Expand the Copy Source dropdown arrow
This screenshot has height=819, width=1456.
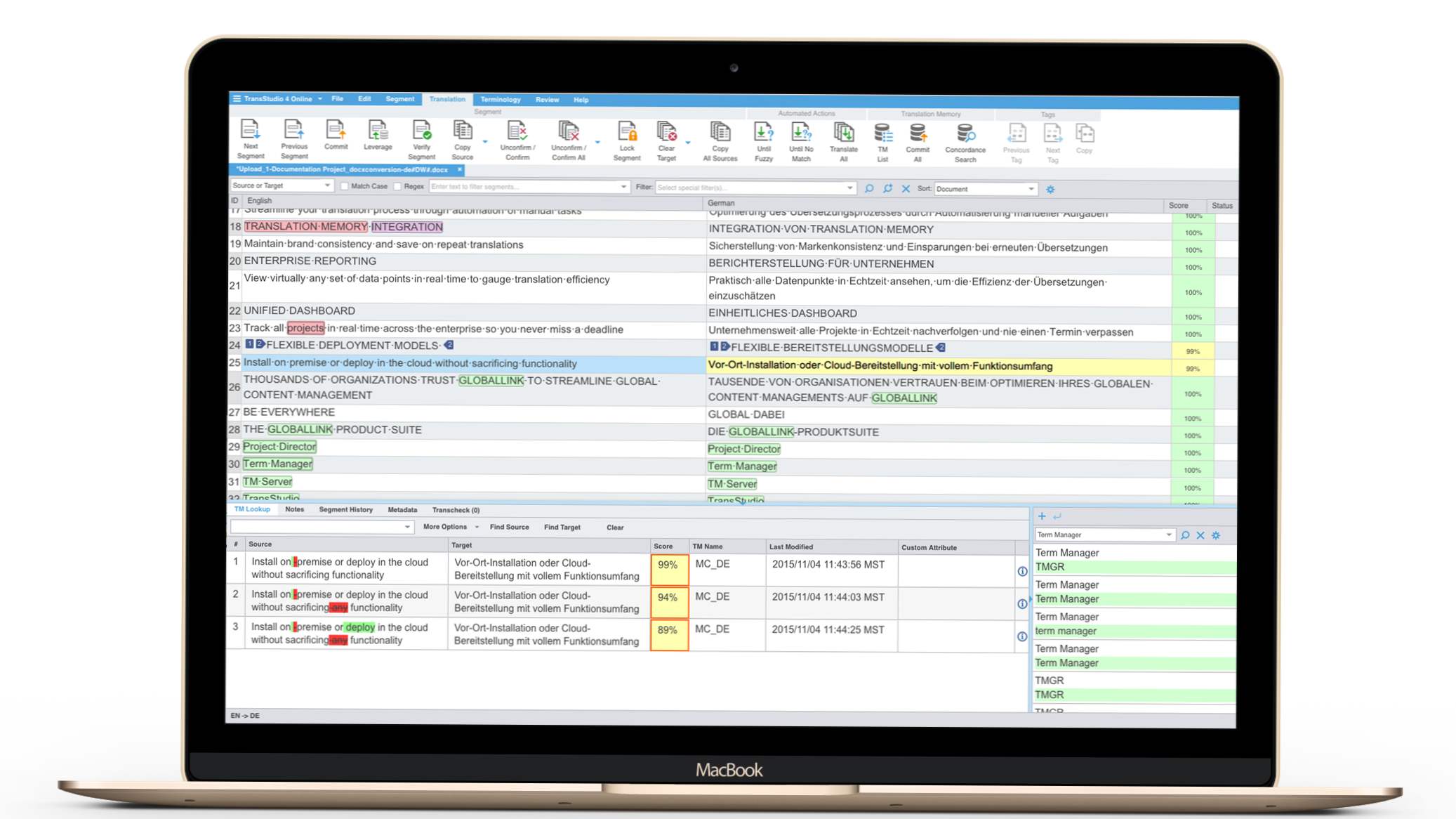[484, 142]
